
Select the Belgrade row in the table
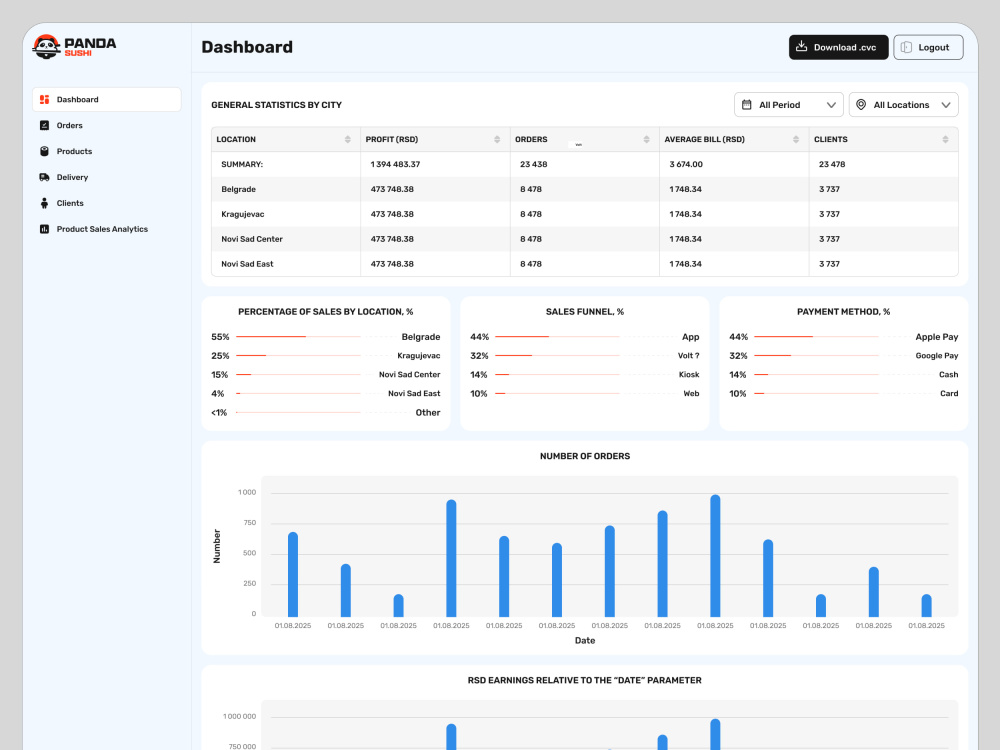(x=584, y=189)
